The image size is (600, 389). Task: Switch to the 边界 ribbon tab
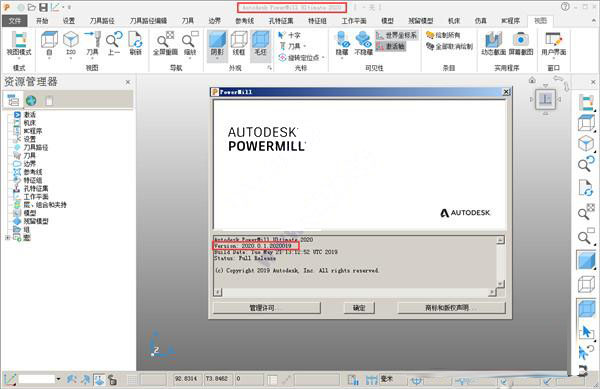coord(215,21)
